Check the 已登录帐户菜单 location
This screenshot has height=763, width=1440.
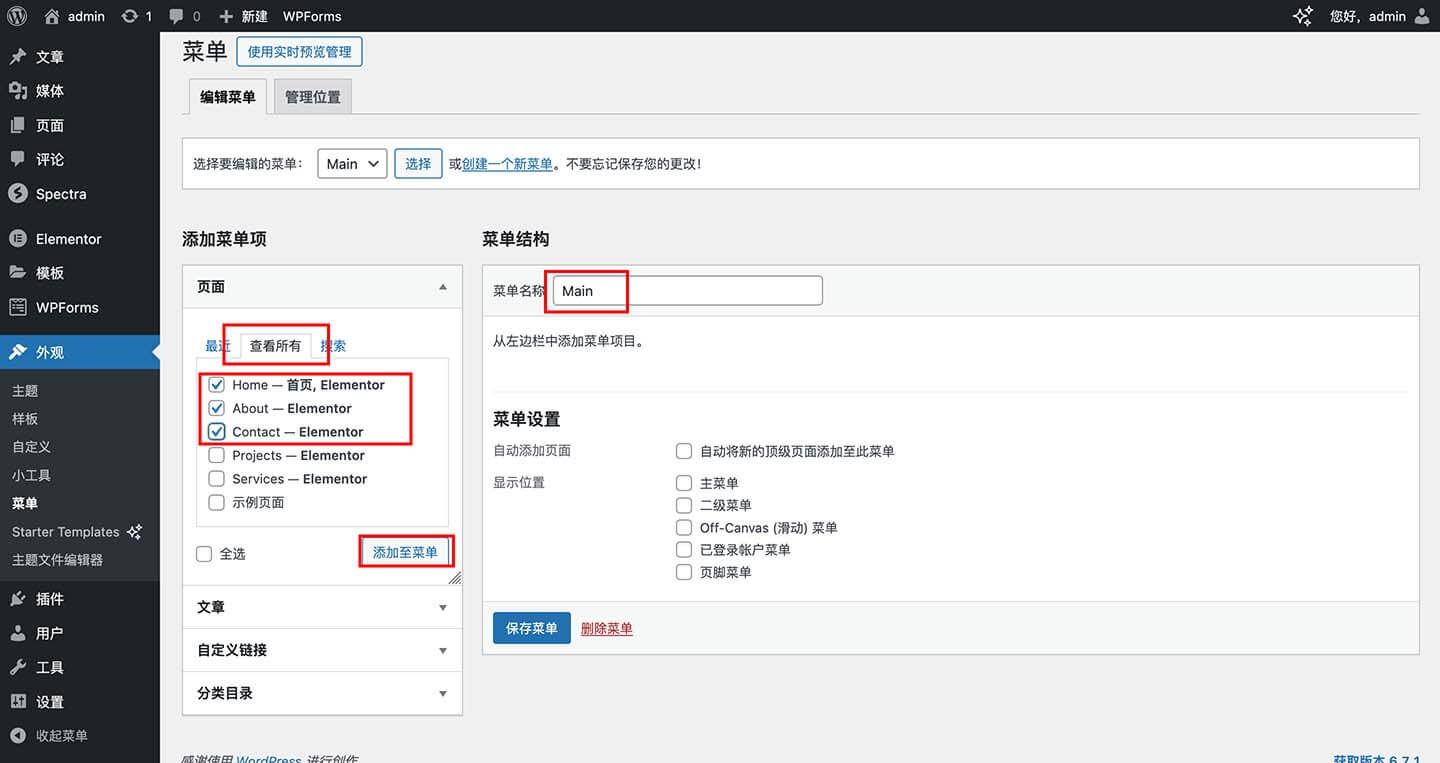coord(684,549)
